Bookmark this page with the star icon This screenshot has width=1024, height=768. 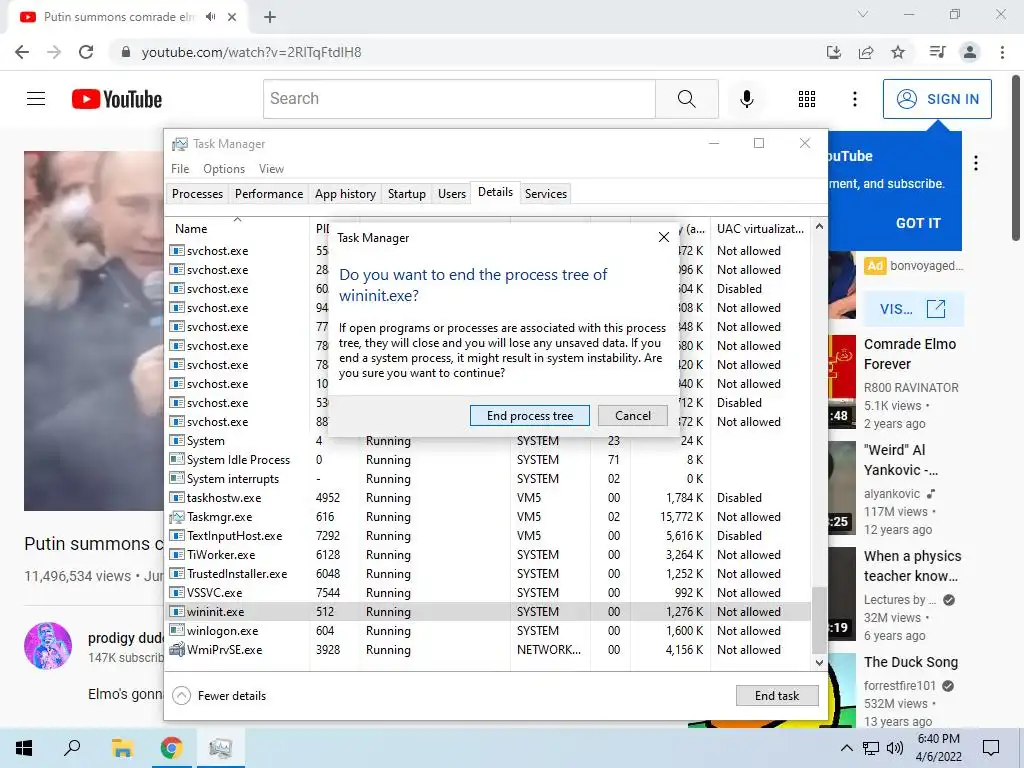pos(898,52)
